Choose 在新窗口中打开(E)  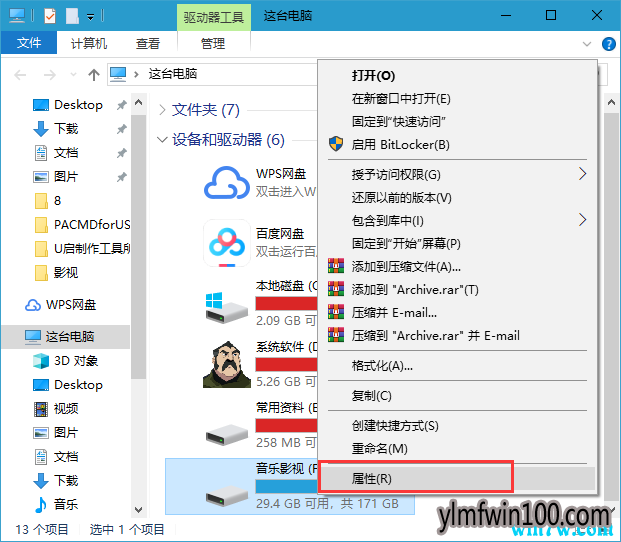point(458,99)
